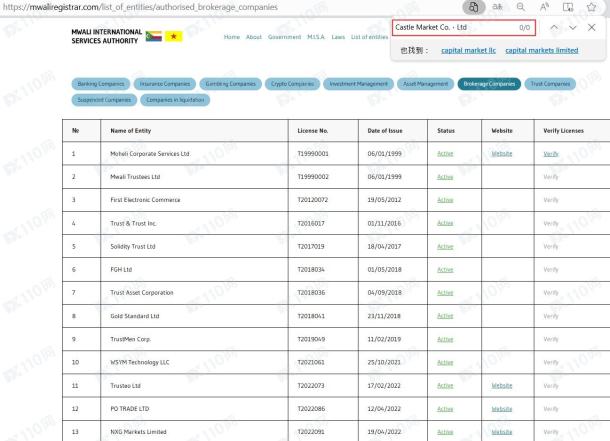Open the zoom magnifier icon in address bar
The image size is (610, 441).
pyautogui.click(x=521, y=7)
